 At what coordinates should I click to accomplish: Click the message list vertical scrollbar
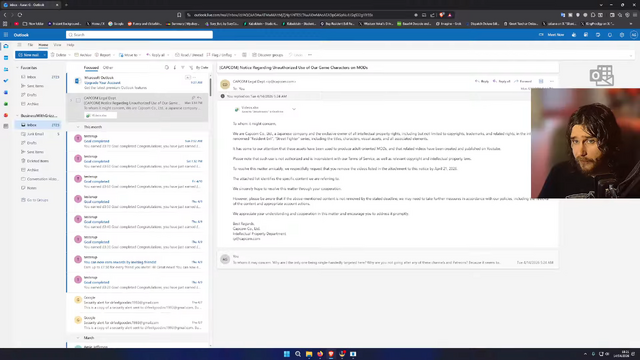coord(211,86)
